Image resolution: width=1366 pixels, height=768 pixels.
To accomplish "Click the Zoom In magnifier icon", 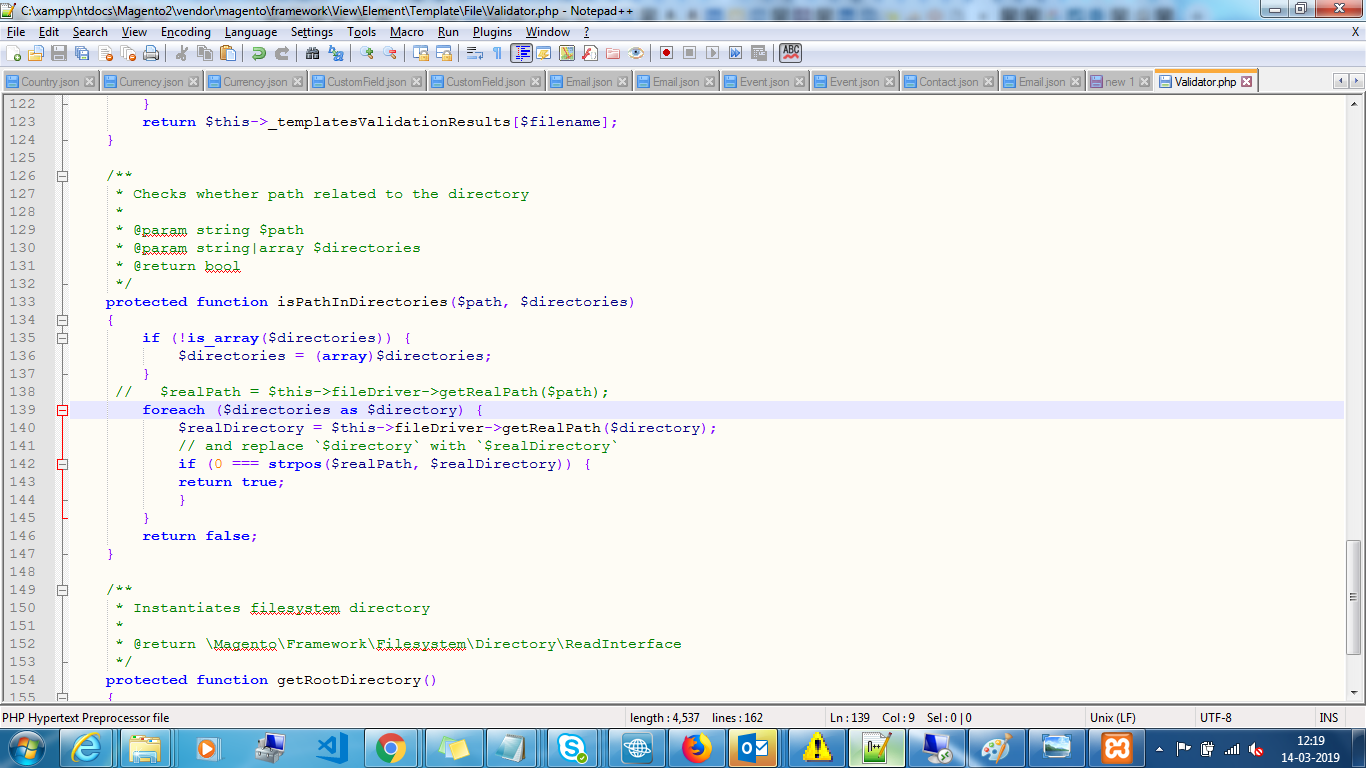I will pyautogui.click(x=367, y=53).
